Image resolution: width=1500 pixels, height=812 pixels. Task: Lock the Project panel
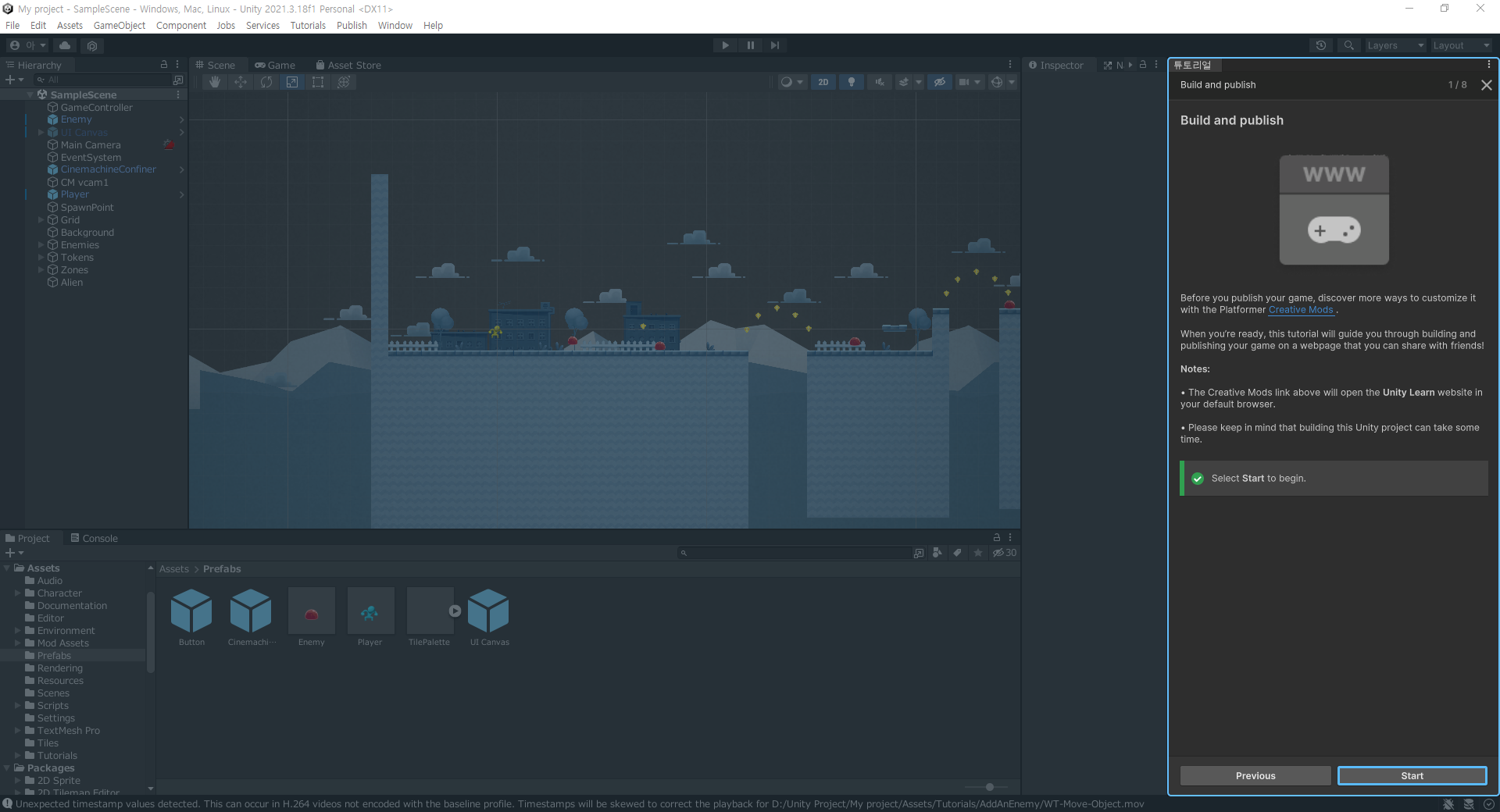[x=997, y=538]
